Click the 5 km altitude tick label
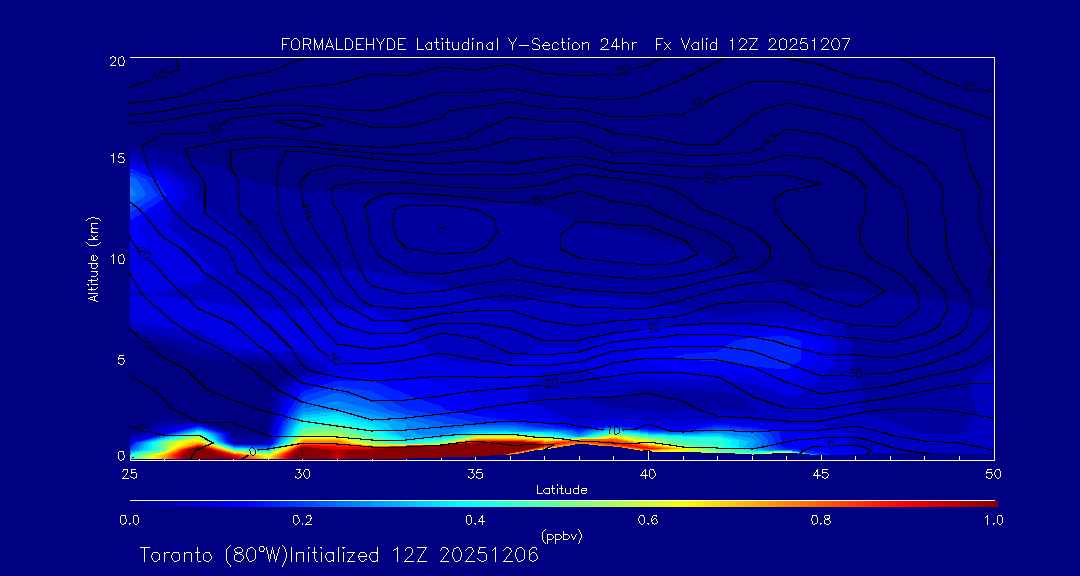This screenshot has height=576, width=1080. tap(119, 357)
